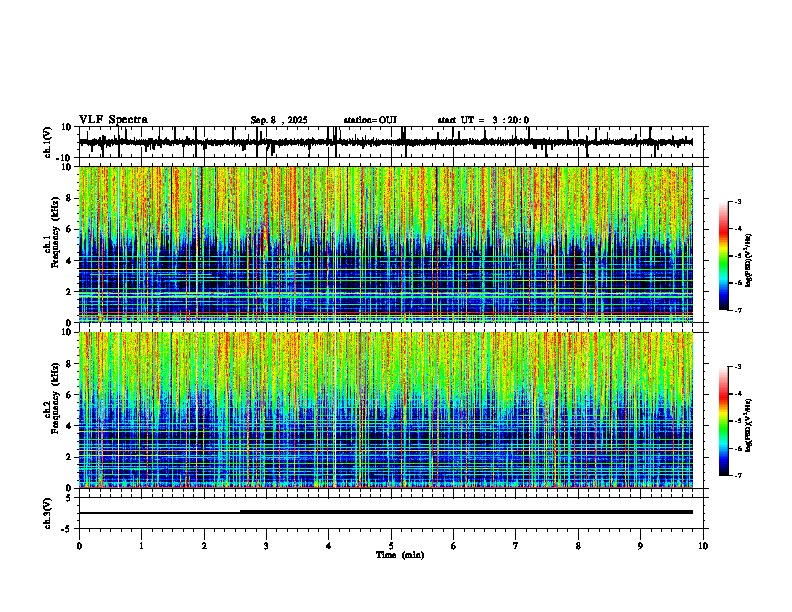The height and width of the screenshot is (612, 792).
Task: Click the ch.1 voltage waveform strip
Action: (393, 142)
